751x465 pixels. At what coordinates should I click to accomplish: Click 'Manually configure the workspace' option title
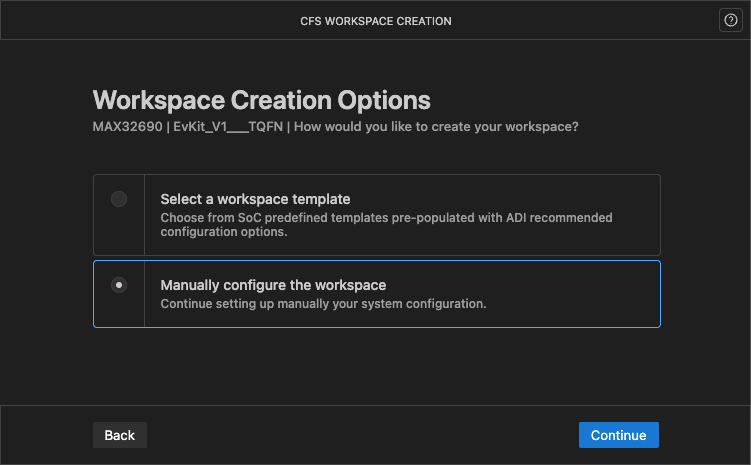(273, 285)
